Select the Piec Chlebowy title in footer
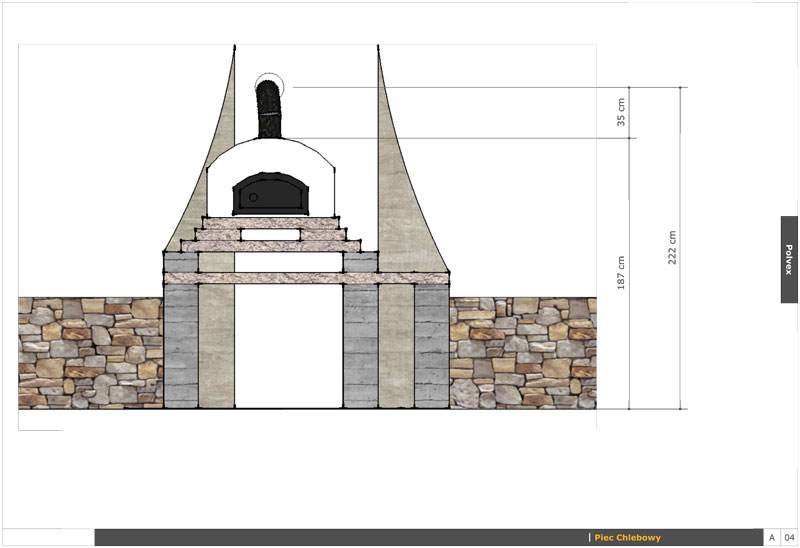The image size is (800, 548). pyautogui.click(x=627, y=538)
